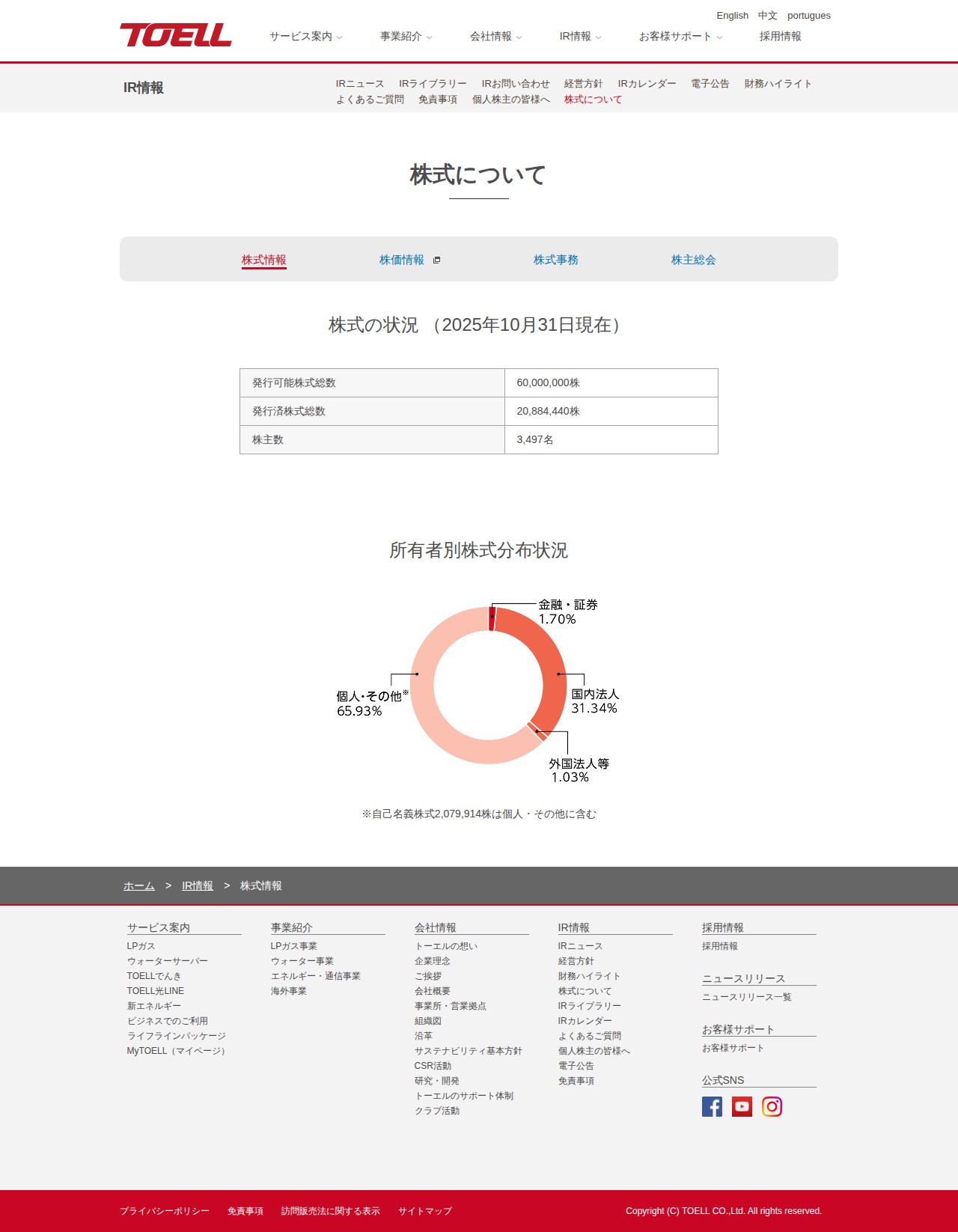The image size is (958, 1232).
Task: Open IRライブラリー in the sub navigation
Action: click(x=433, y=84)
